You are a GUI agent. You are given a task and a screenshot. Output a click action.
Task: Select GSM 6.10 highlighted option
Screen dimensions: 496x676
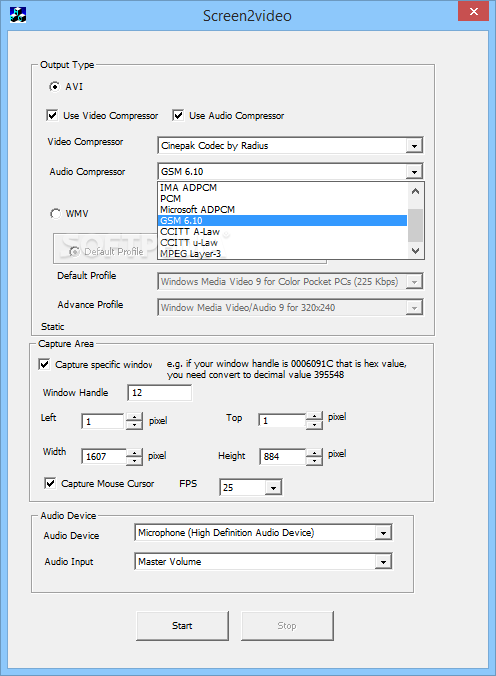[283, 221]
